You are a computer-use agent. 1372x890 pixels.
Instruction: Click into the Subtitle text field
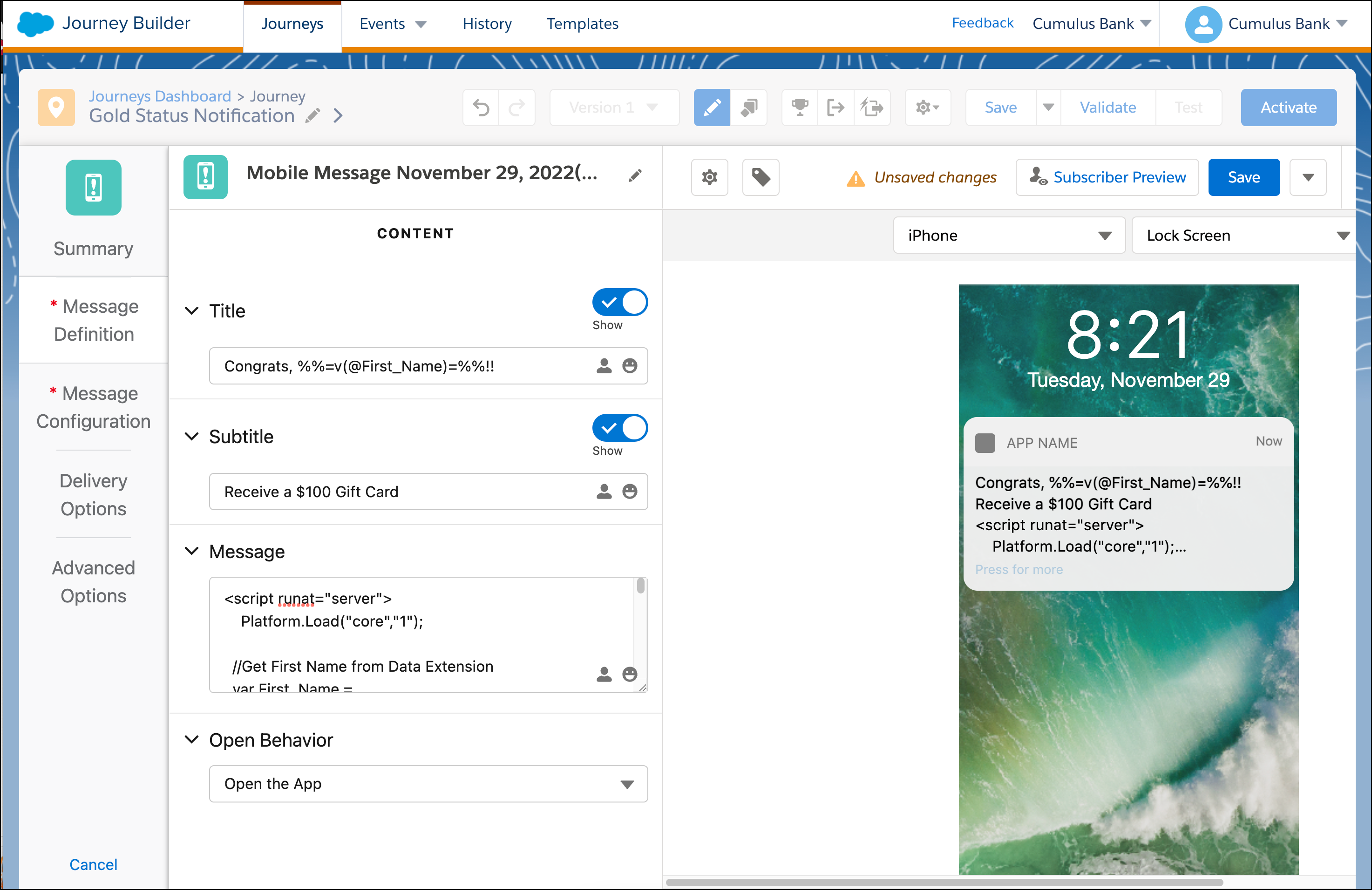(428, 492)
